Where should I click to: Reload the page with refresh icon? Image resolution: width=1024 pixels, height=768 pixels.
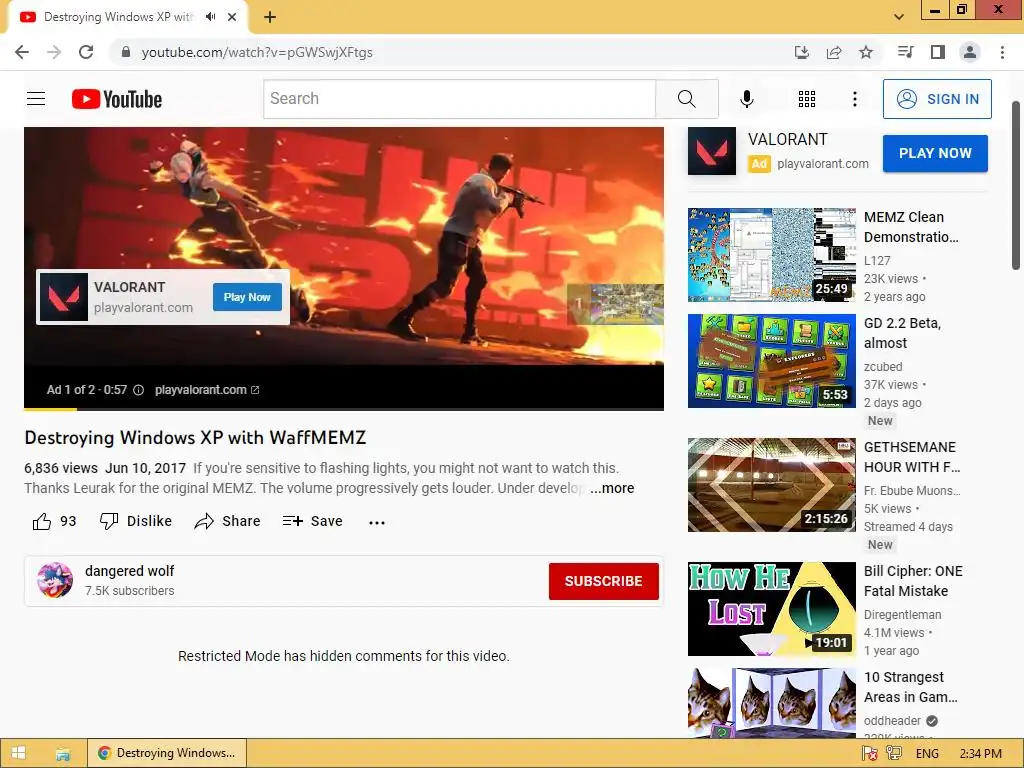pyautogui.click(x=86, y=52)
